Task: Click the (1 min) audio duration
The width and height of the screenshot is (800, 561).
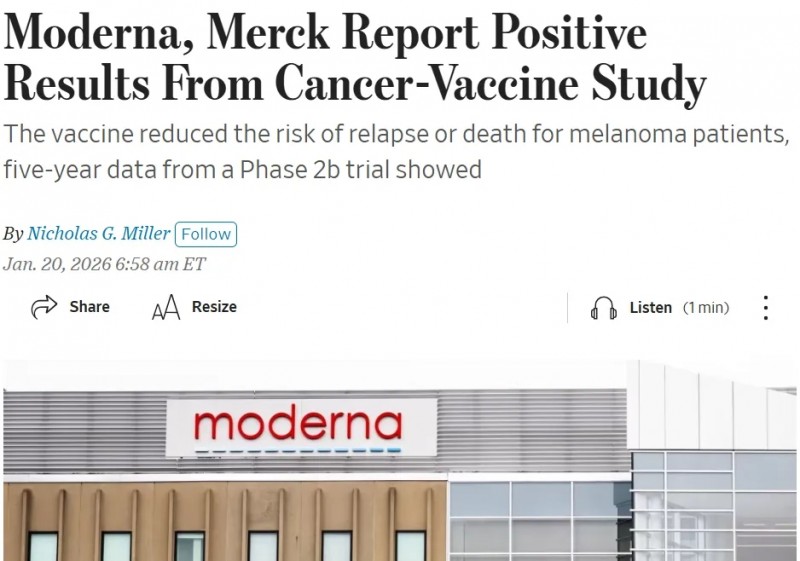Action: [706, 308]
